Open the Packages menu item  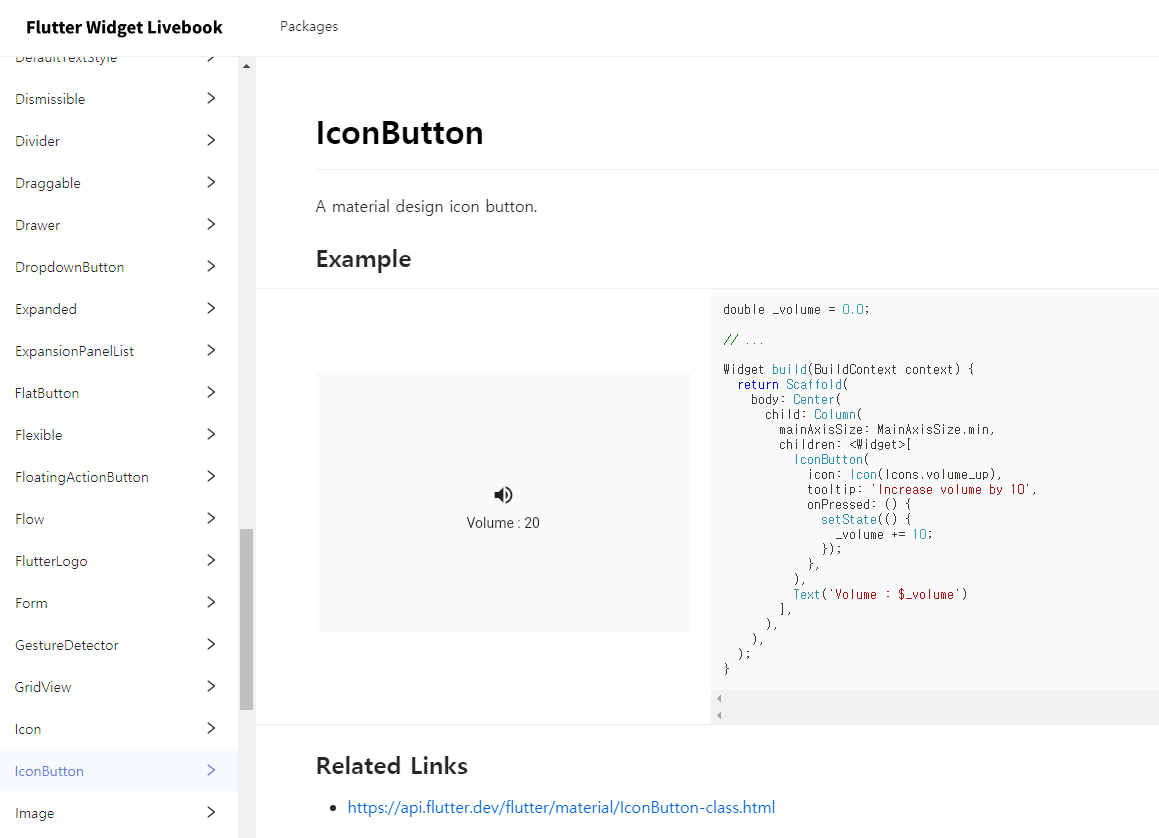pyautogui.click(x=309, y=27)
